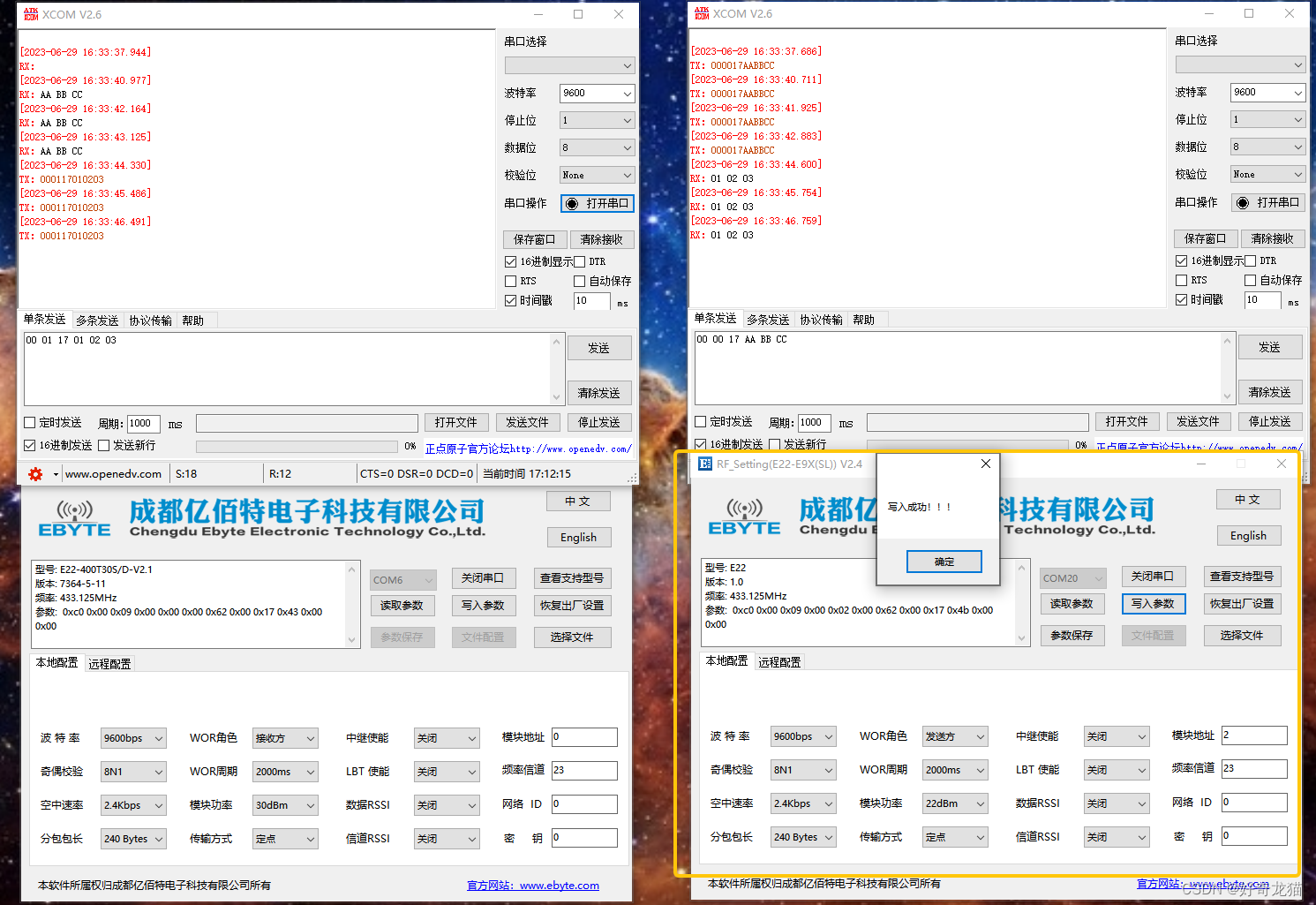The width and height of the screenshot is (1316, 905).
Task: Click 停止发送 in right XCOM window
Action: tap(1270, 422)
